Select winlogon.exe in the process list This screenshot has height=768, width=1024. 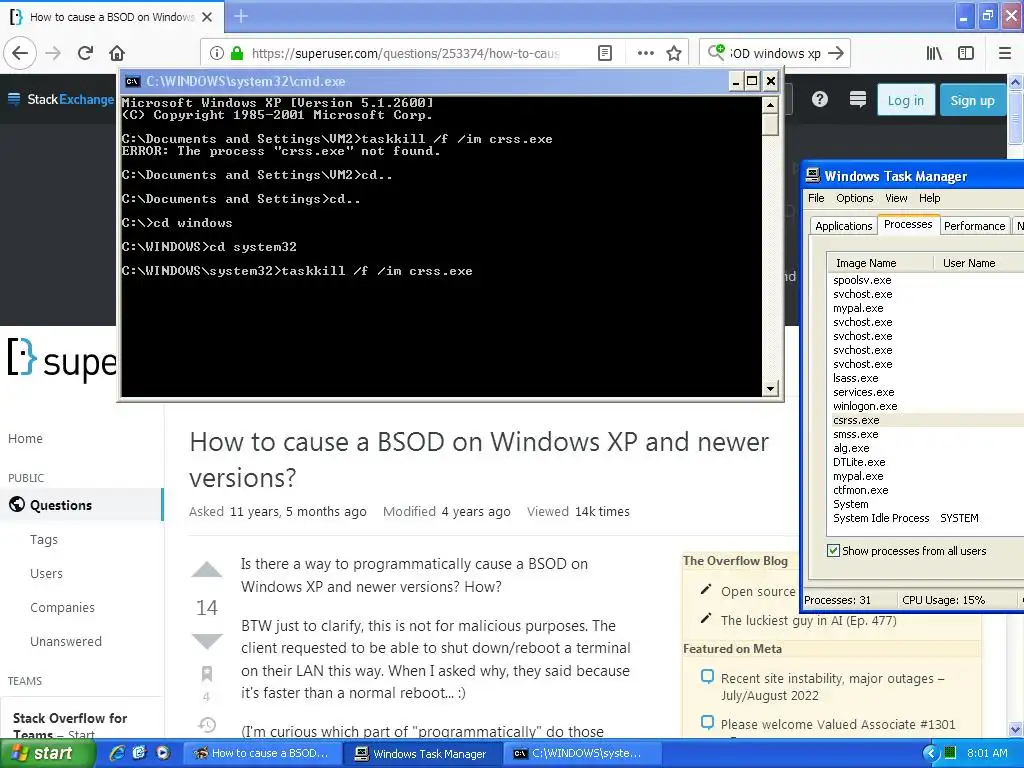[x=925, y=406]
